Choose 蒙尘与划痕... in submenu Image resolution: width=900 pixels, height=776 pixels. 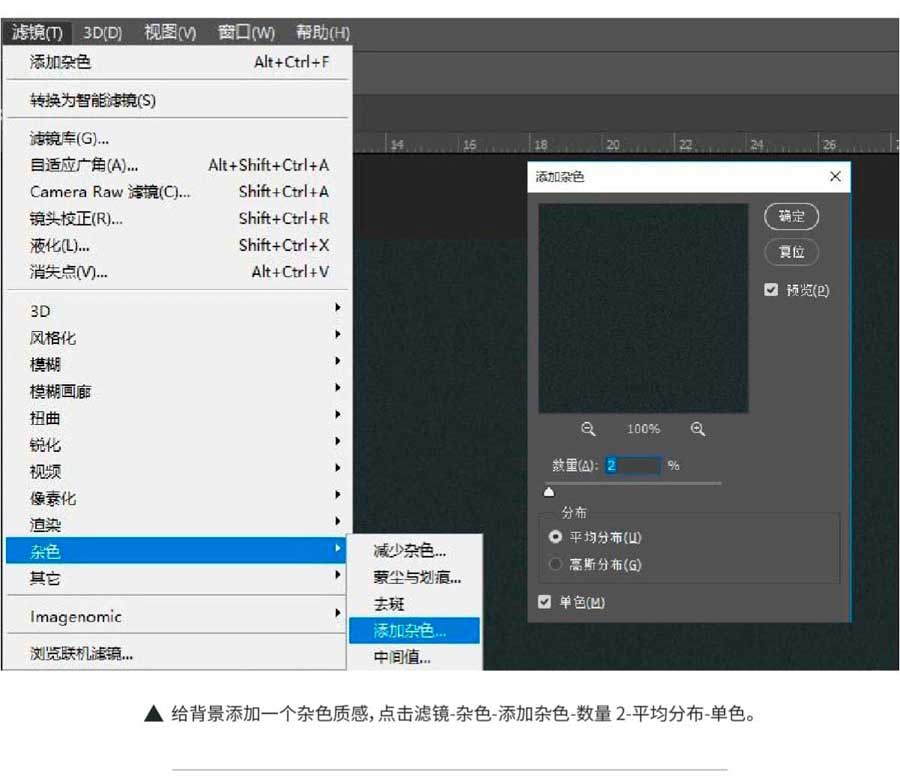pyautogui.click(x=414, y=577)
